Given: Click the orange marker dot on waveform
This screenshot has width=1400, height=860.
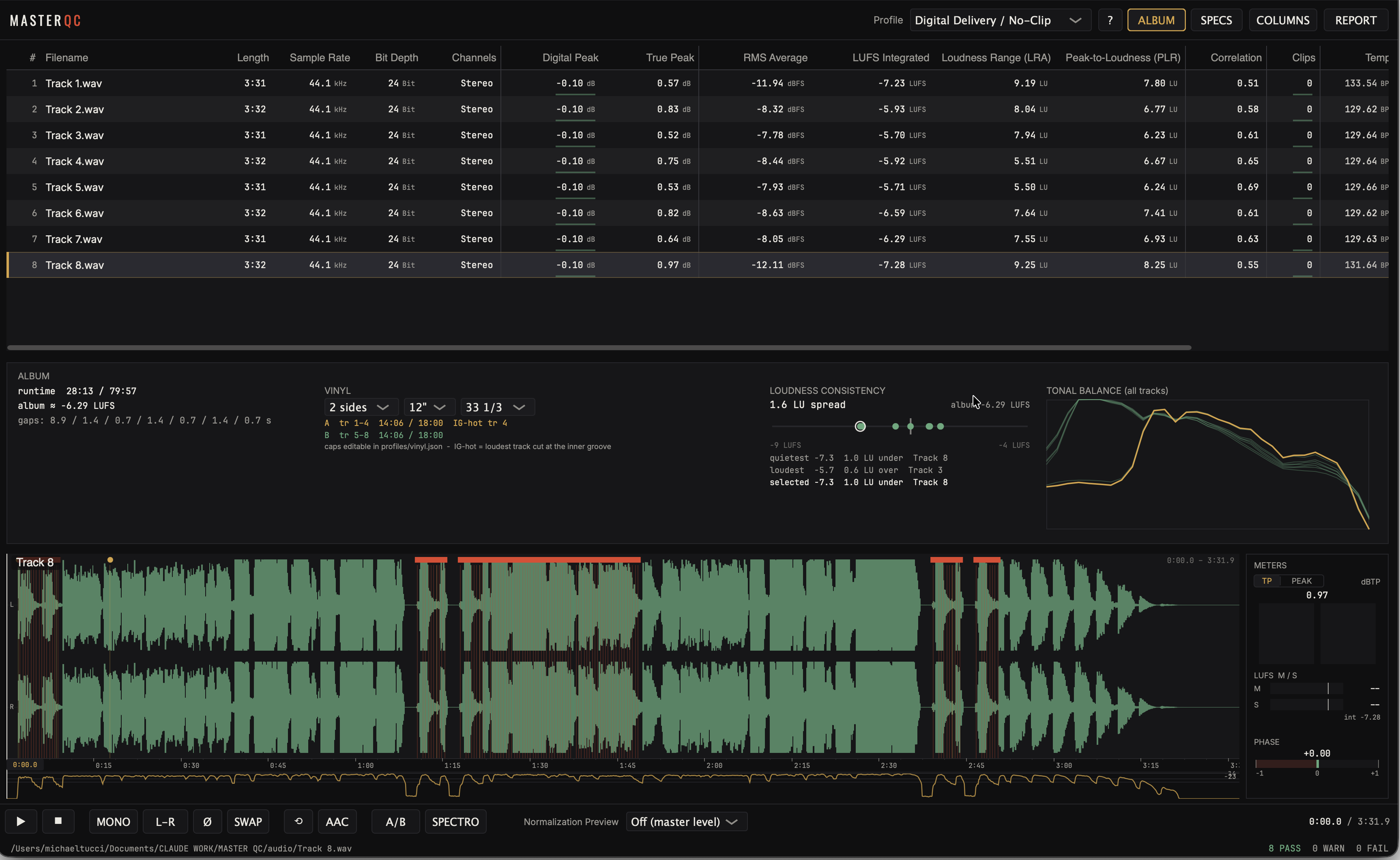Looking at the screenshot, I should point(110,560).
